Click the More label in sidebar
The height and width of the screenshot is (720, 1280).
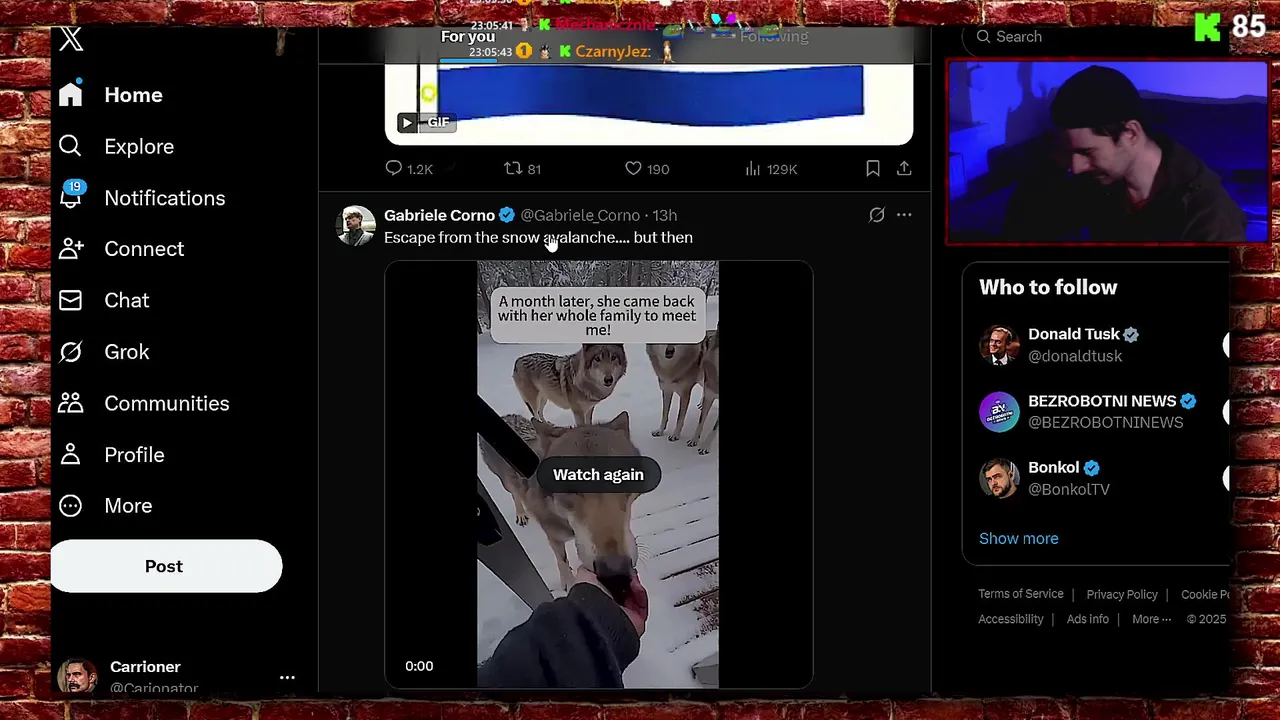pyautogui.click(x=128, y=506)
